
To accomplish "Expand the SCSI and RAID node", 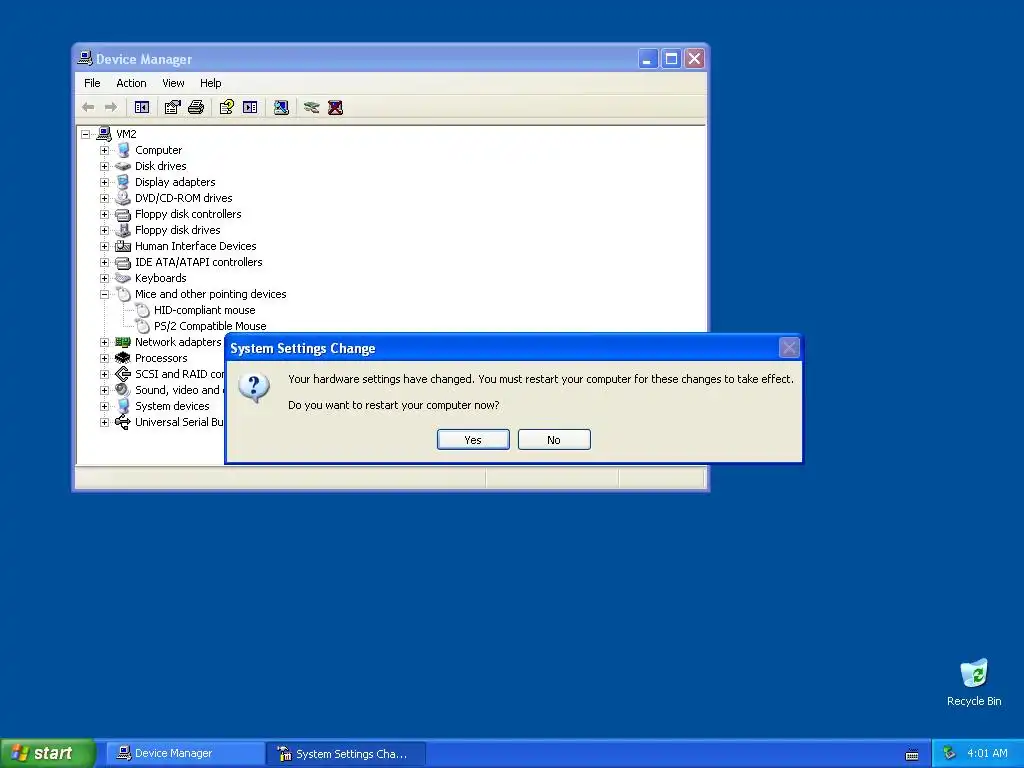I will 104,374.
